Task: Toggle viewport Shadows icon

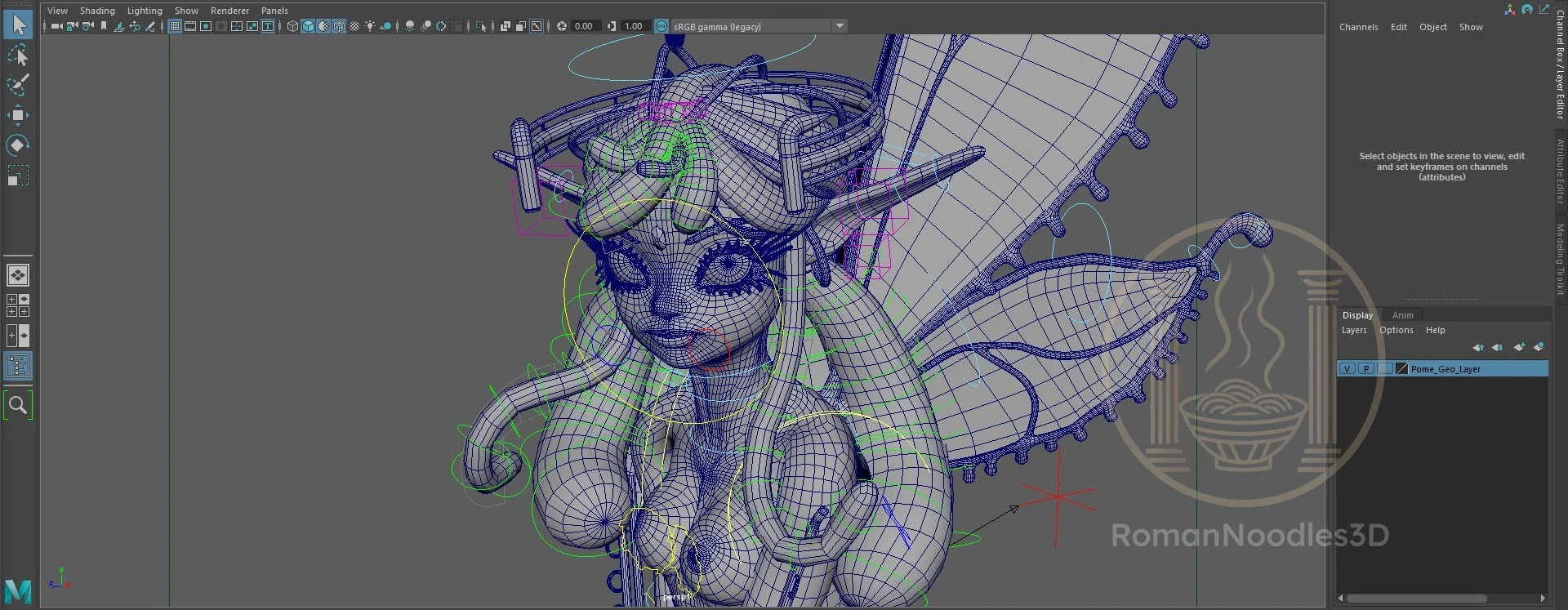Action: pos(385,26)
